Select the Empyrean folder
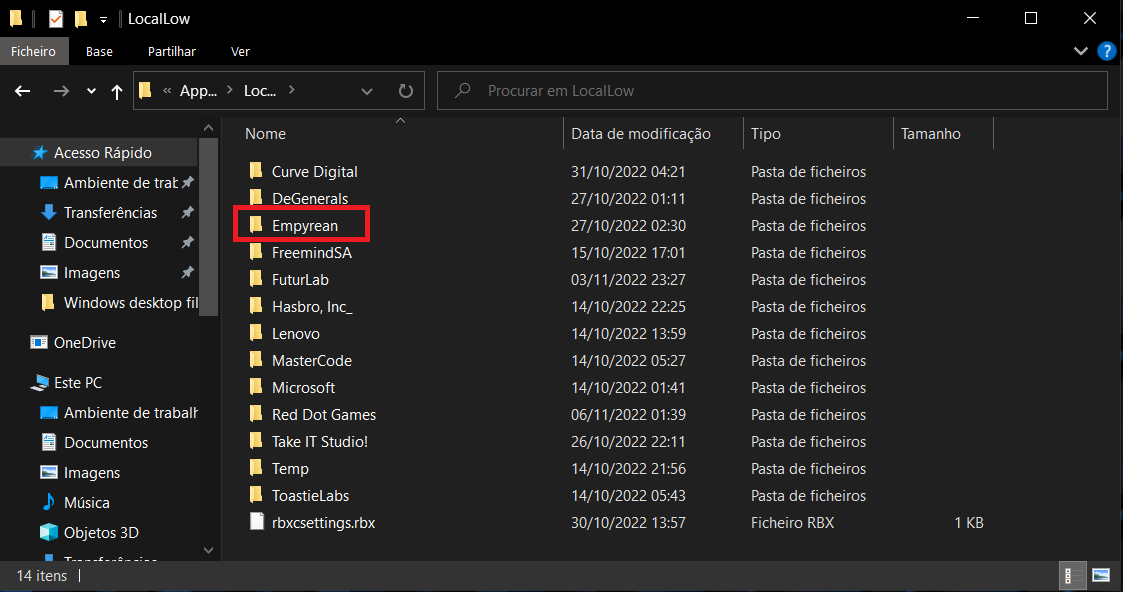1123x592 pixels. coord(304,226)
